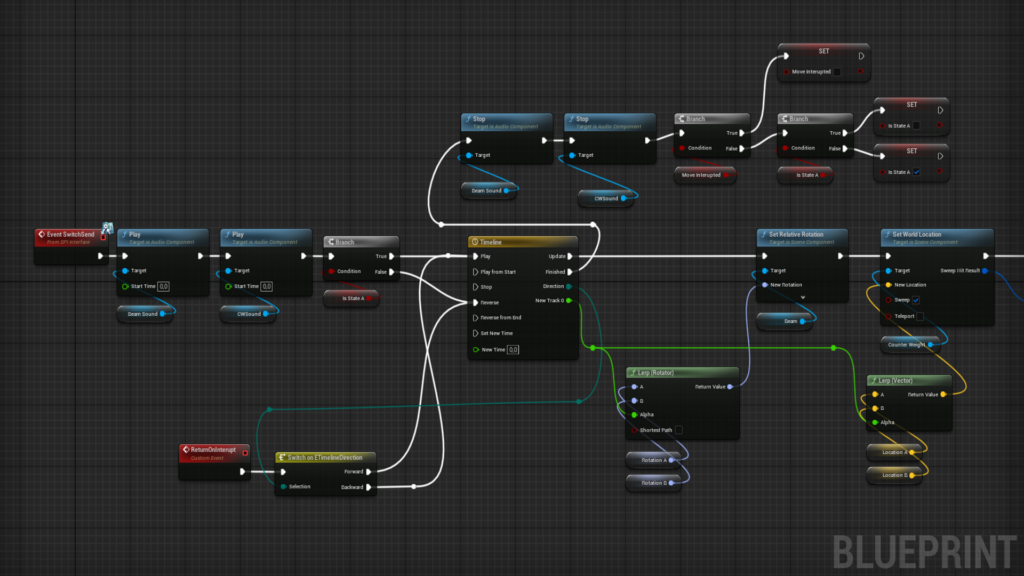Select the Lerp (Vector) node title

[895, 380]
